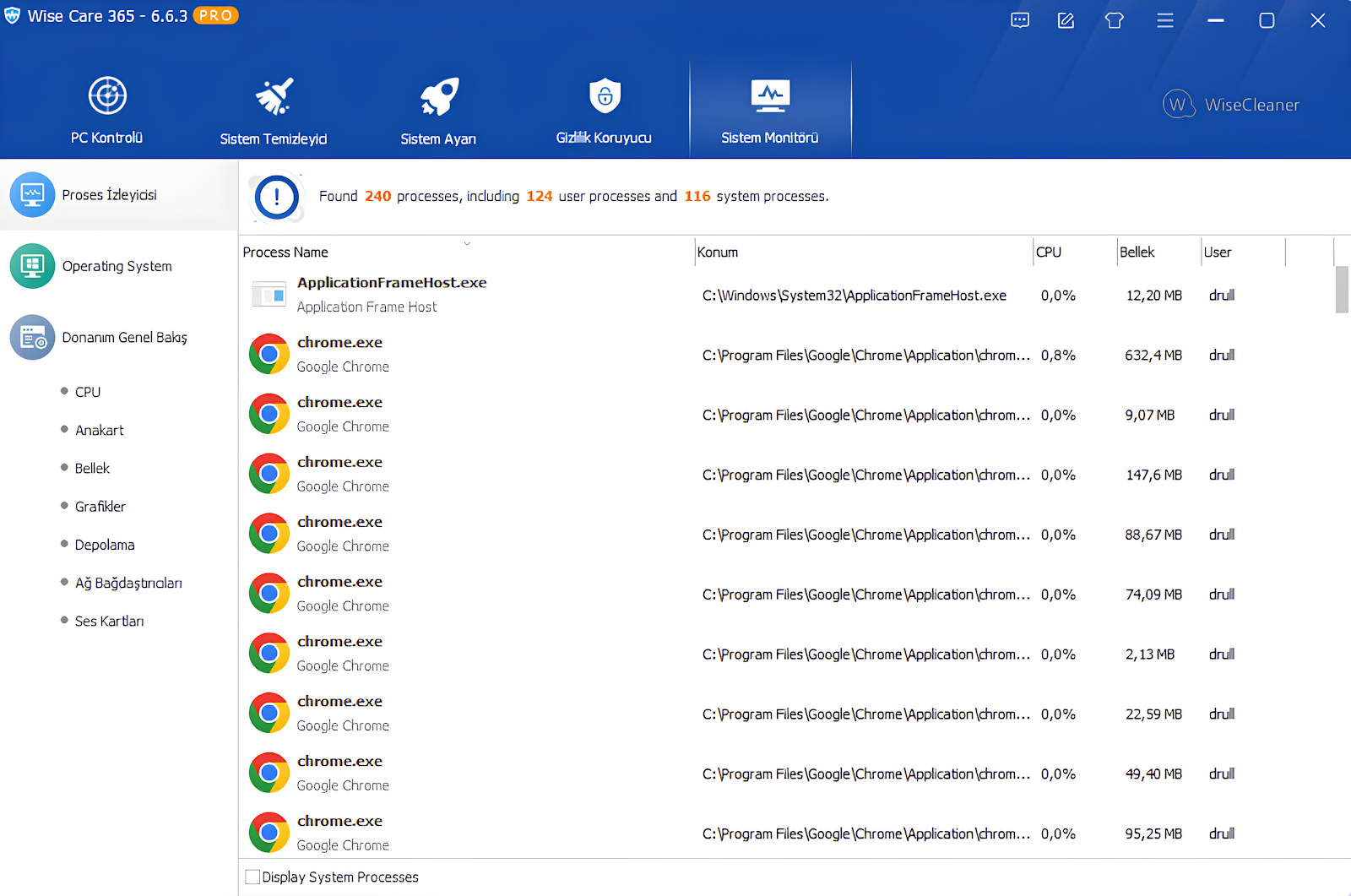
Task: Open Operating System section
Action: click(119, 266)
